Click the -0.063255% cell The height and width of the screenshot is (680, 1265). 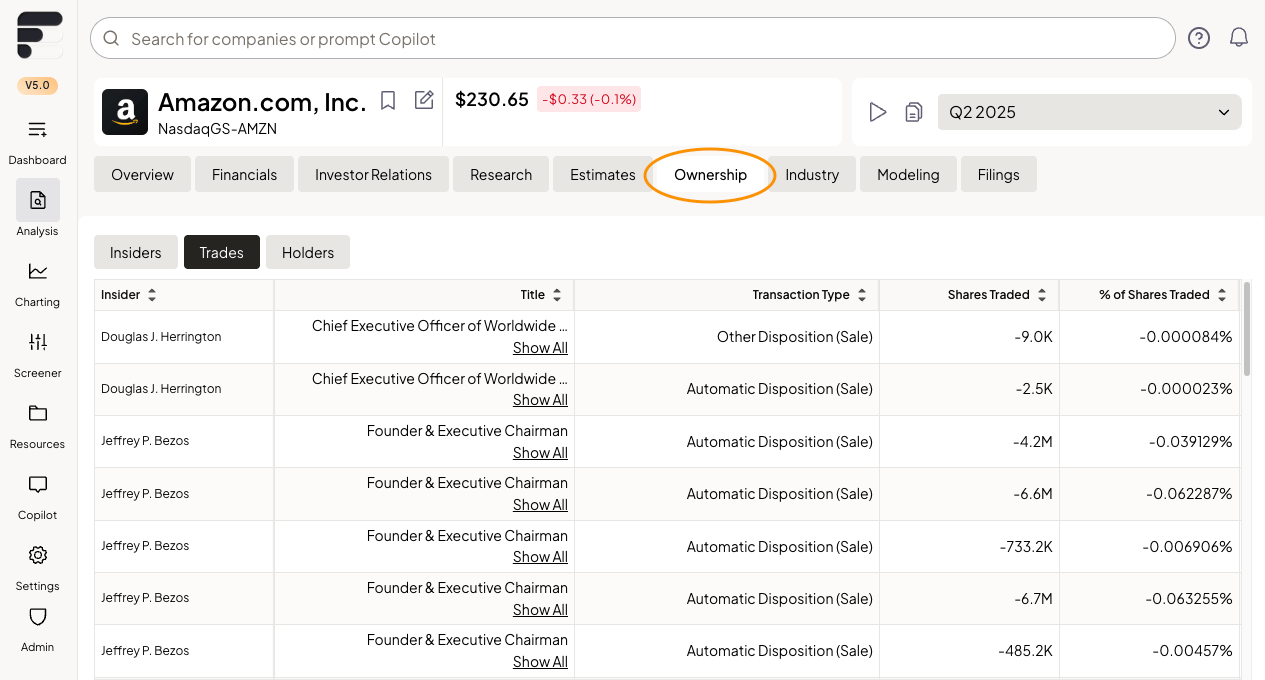(x=1149, y=598)
